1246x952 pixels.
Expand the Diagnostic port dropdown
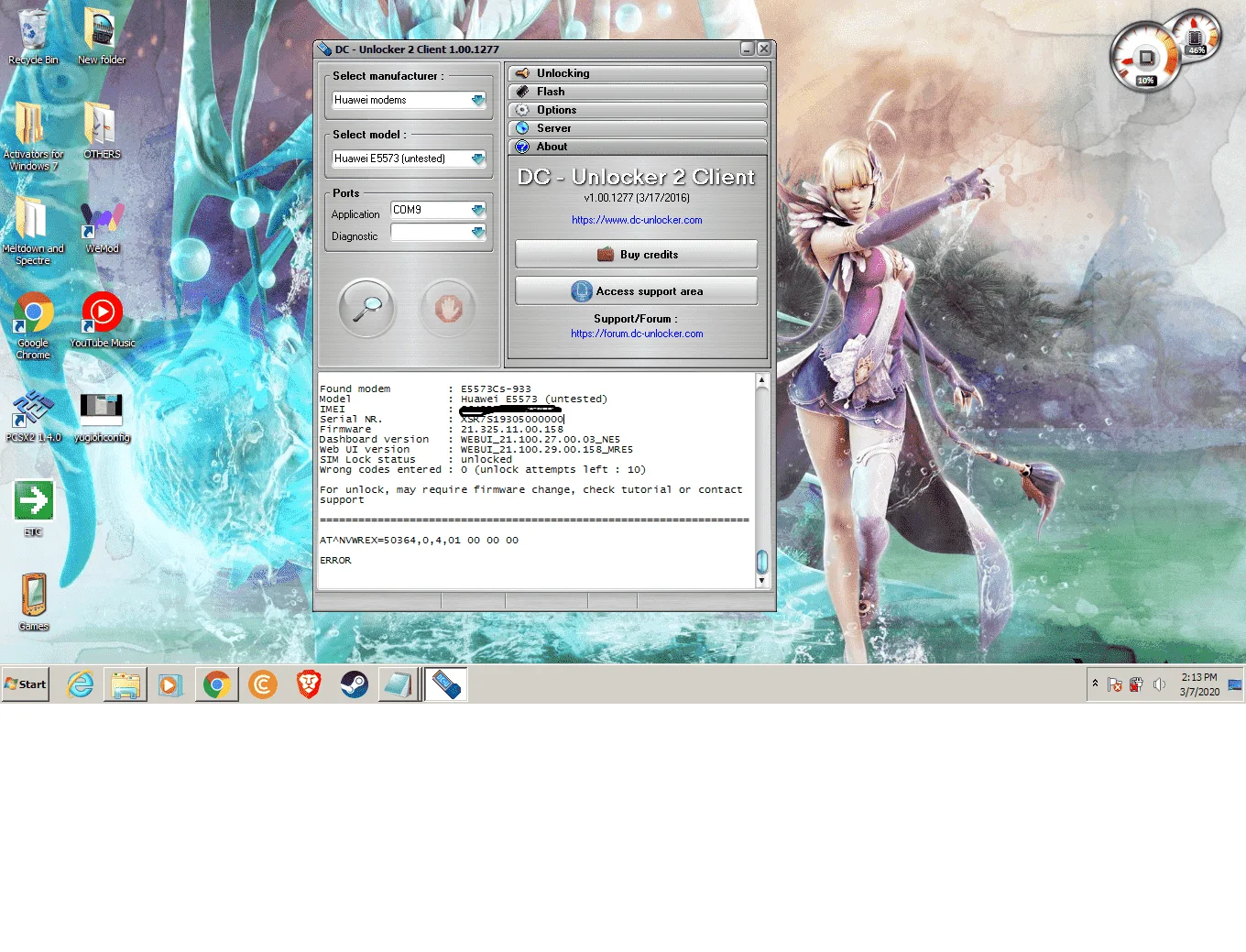coord(477,232)
